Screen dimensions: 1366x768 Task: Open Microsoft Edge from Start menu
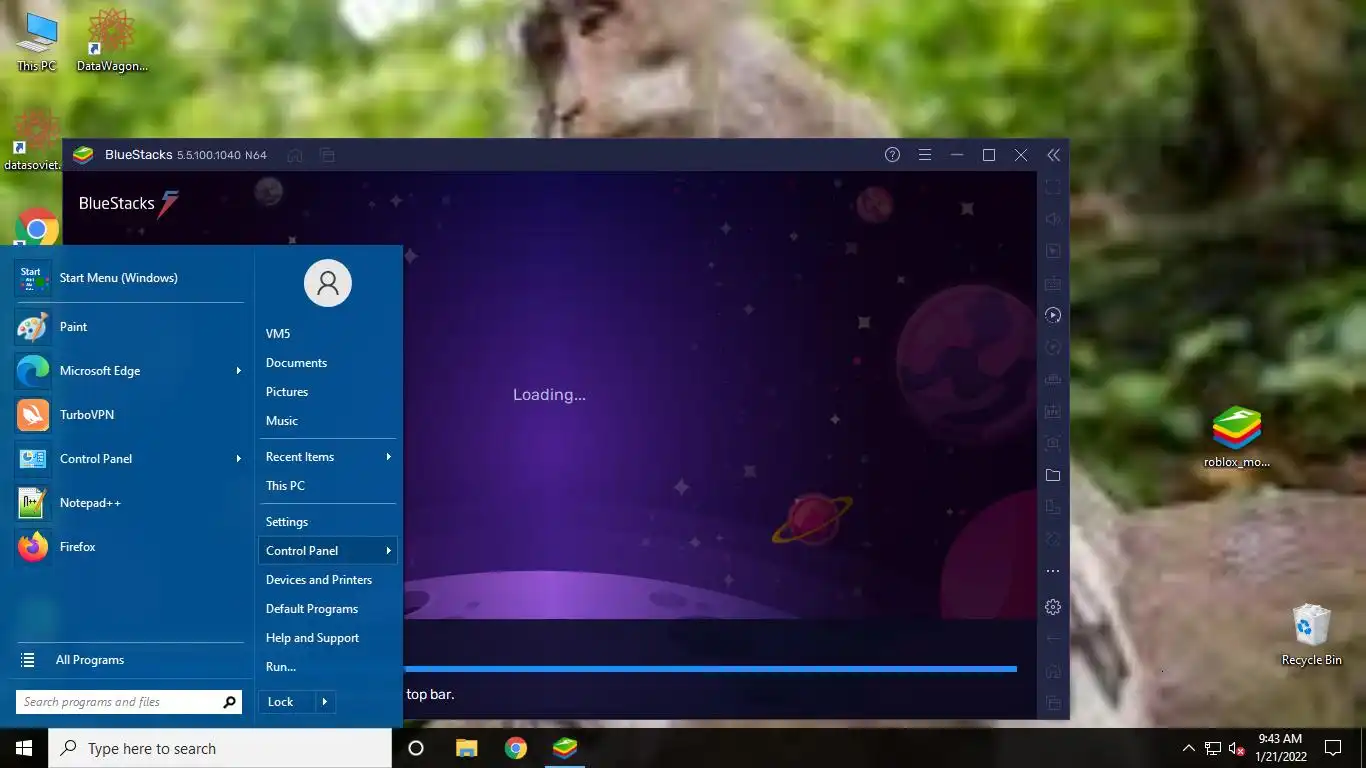(129, 371)
